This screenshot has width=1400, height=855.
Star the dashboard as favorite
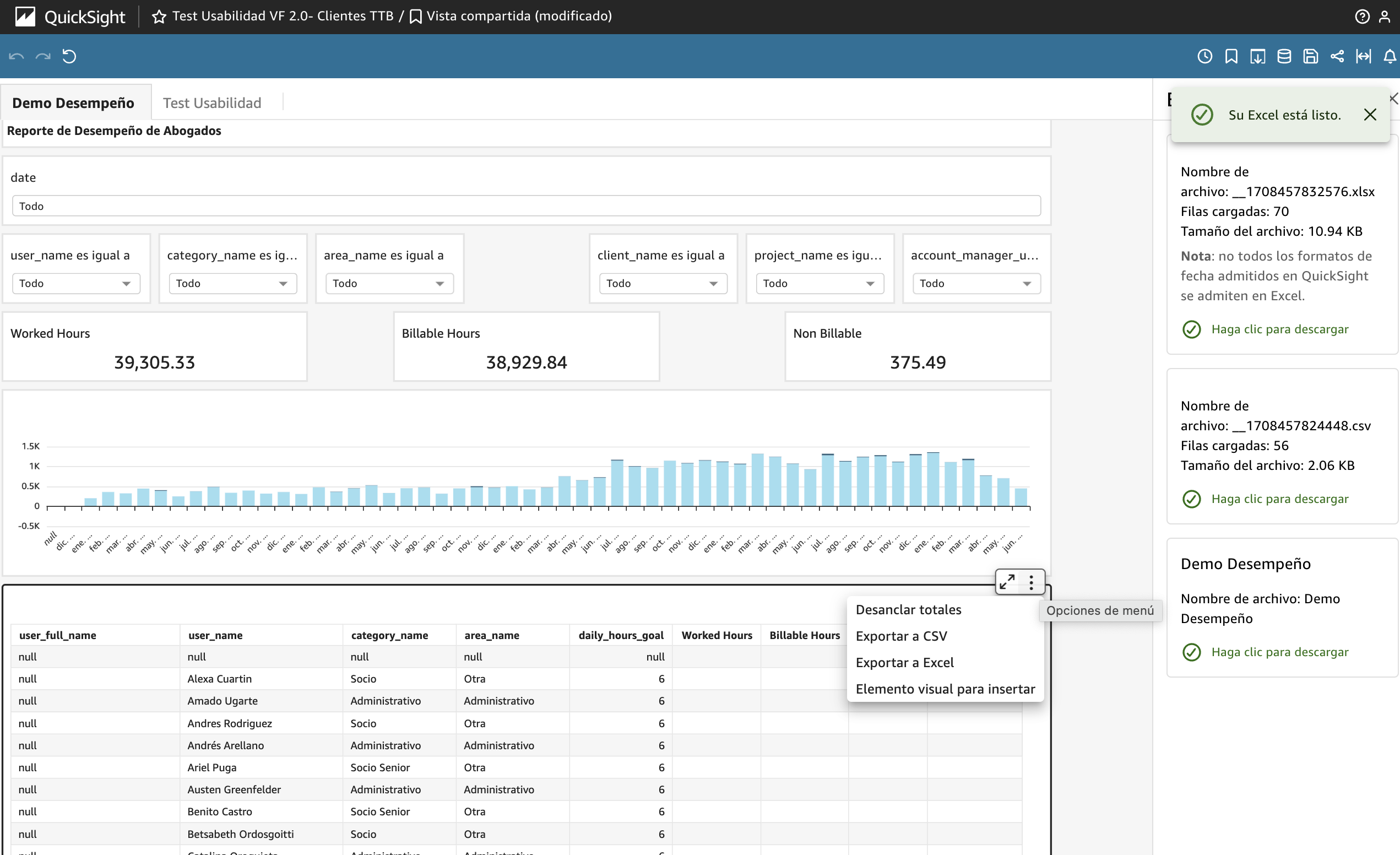click(x=159, y=17)
